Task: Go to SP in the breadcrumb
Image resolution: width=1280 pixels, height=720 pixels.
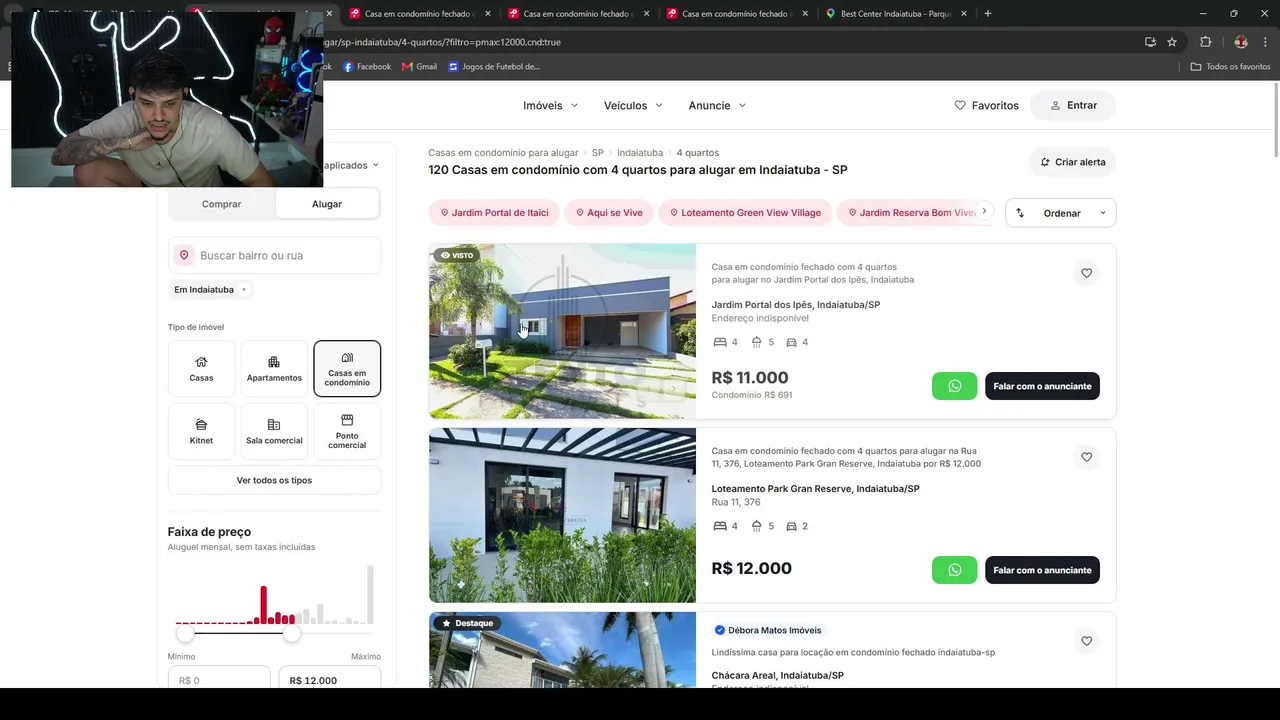Action: [x=598, y=153]
